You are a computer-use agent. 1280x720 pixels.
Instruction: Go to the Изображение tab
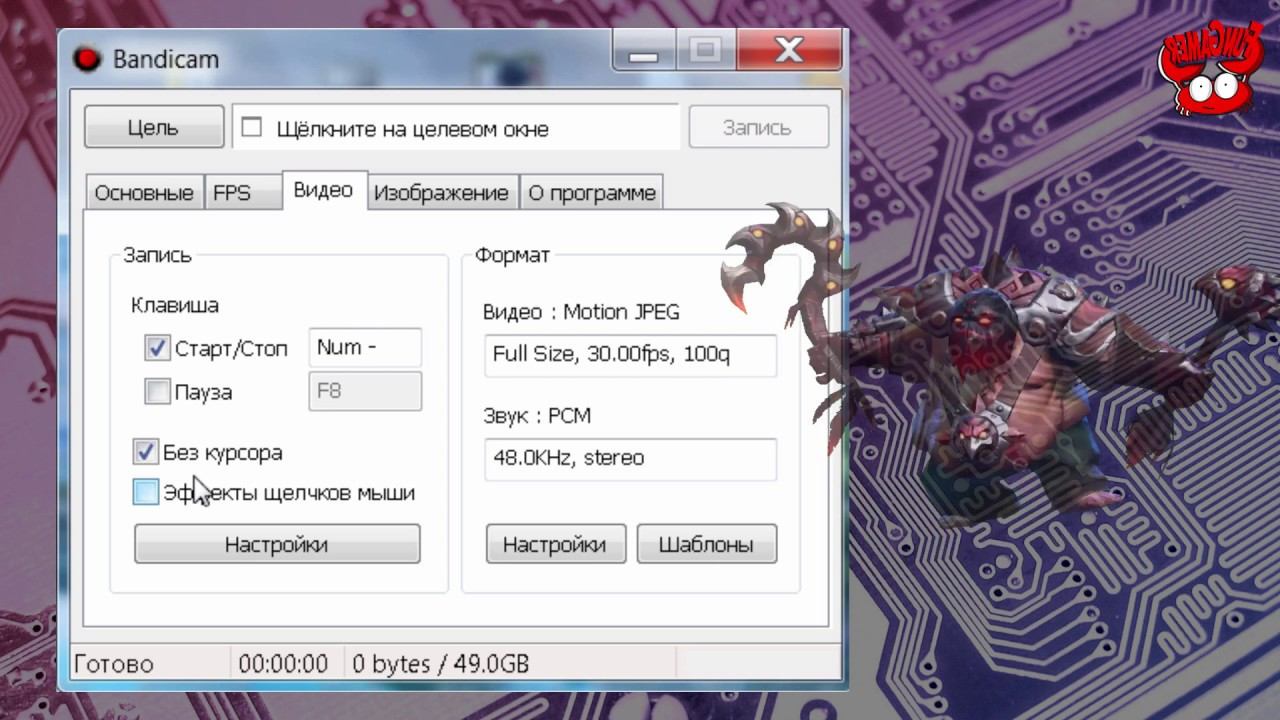click(442, 193)
